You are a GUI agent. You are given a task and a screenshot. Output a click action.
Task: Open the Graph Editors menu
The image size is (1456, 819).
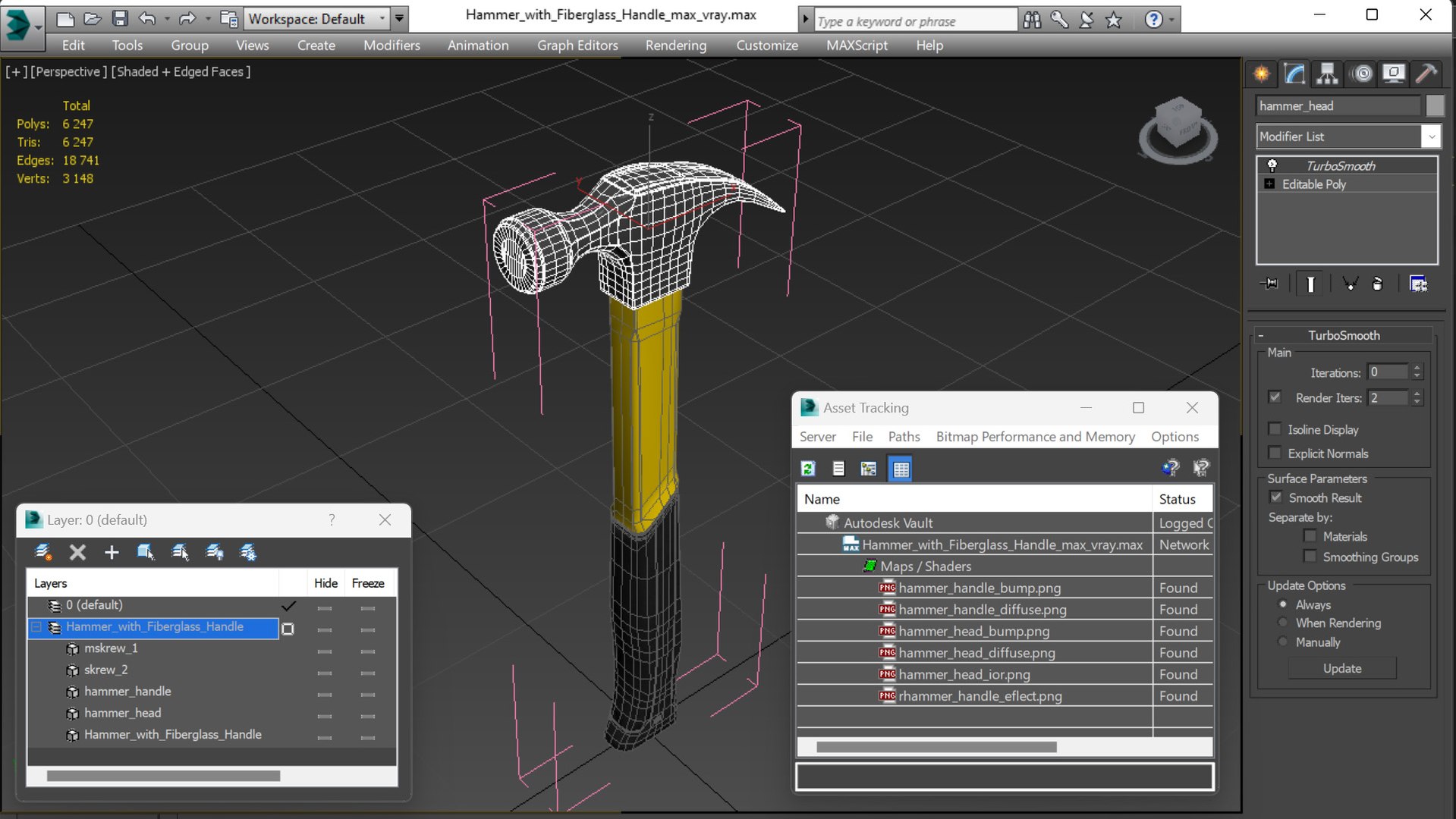577,45
